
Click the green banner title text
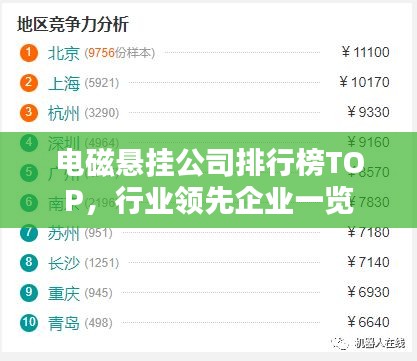pos(210,182)
